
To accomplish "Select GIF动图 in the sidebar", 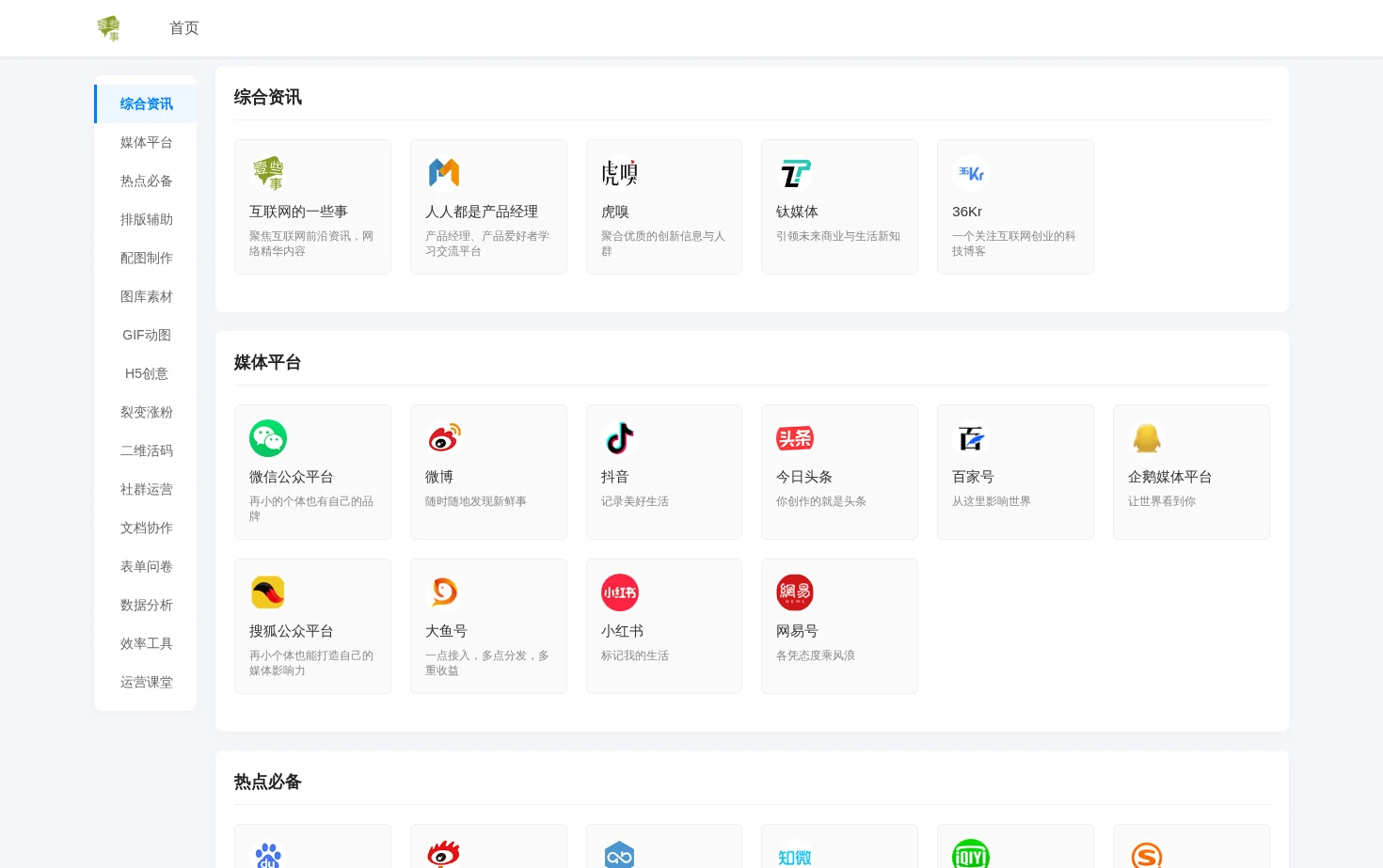I will point(146,336).
